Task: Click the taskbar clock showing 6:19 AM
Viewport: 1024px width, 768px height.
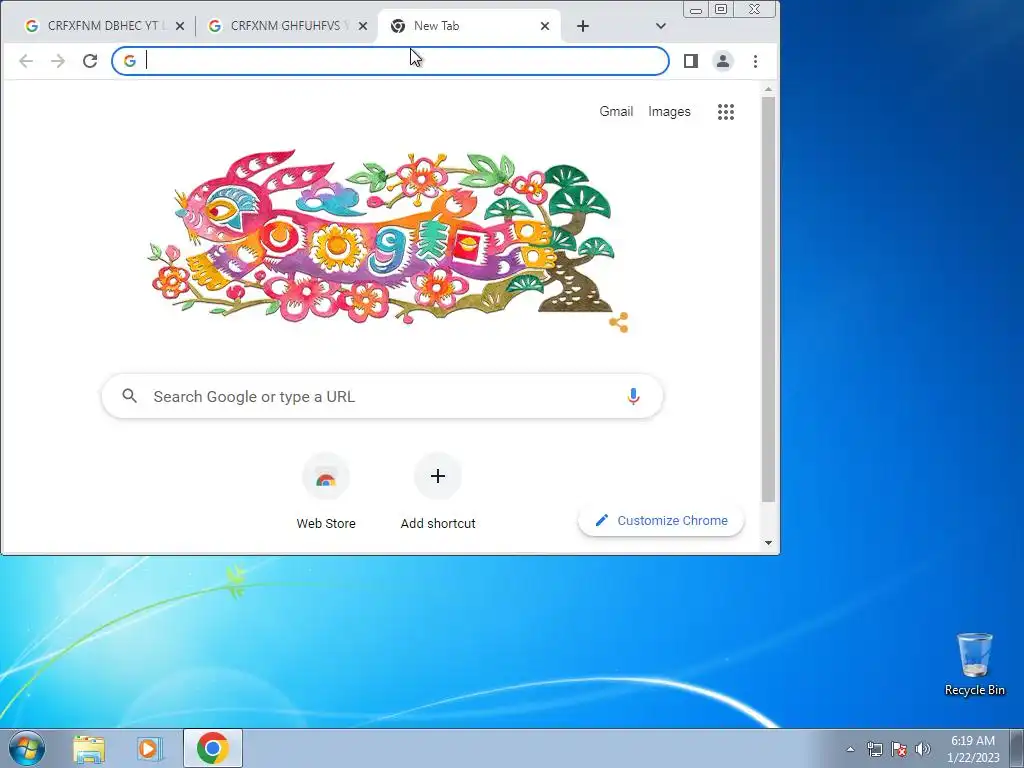Action: pos(973,749)
